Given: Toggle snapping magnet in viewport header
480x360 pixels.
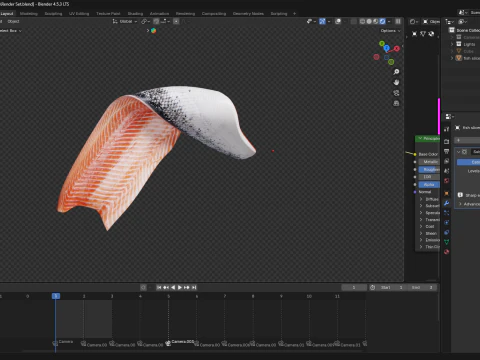Looking at the screenshot, I should tap(156, 21).
